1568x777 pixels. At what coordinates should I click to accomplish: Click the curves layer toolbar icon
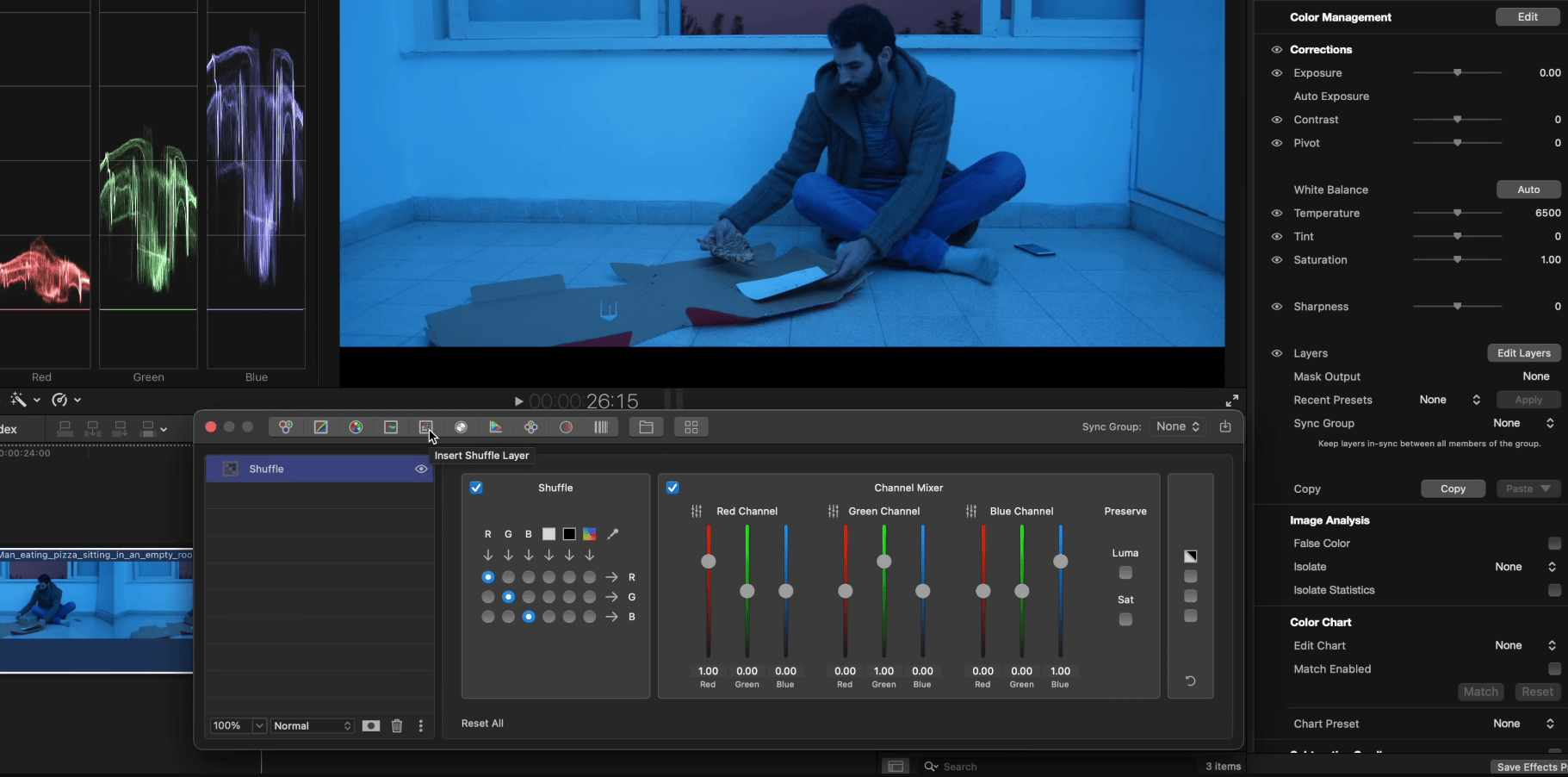click(321, 427)
